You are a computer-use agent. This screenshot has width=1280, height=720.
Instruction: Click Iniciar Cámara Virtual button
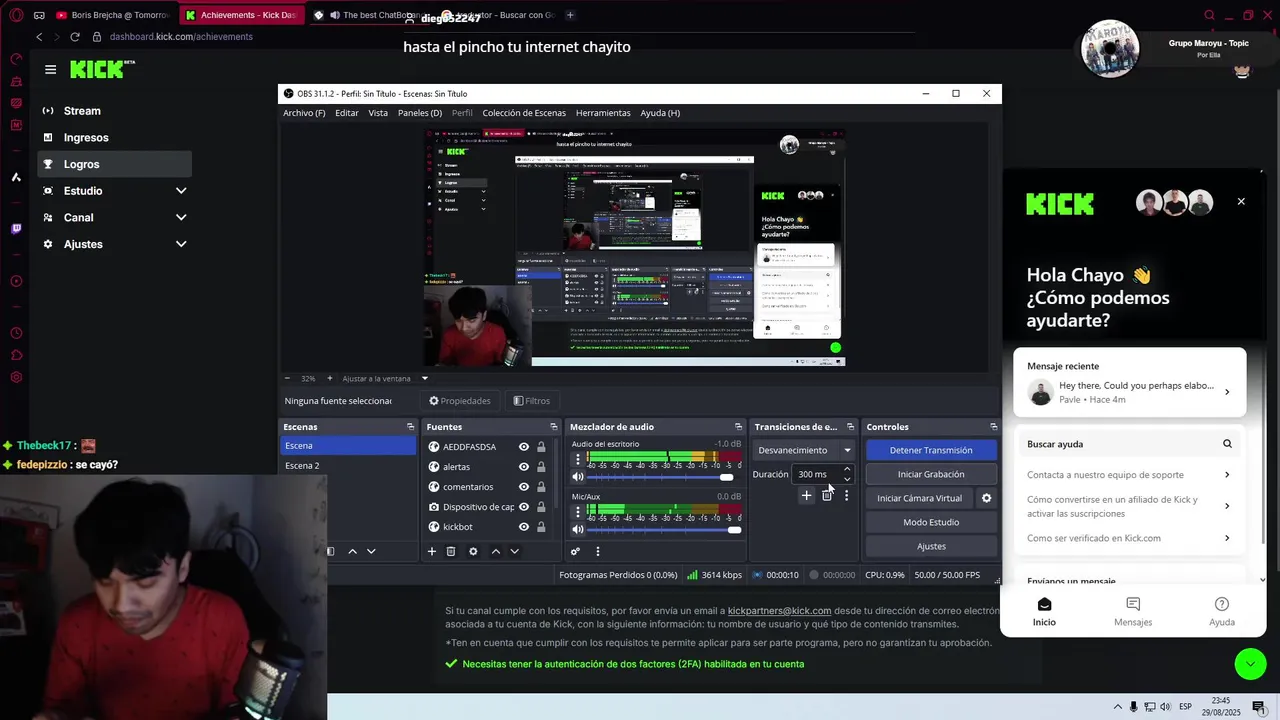919,498
